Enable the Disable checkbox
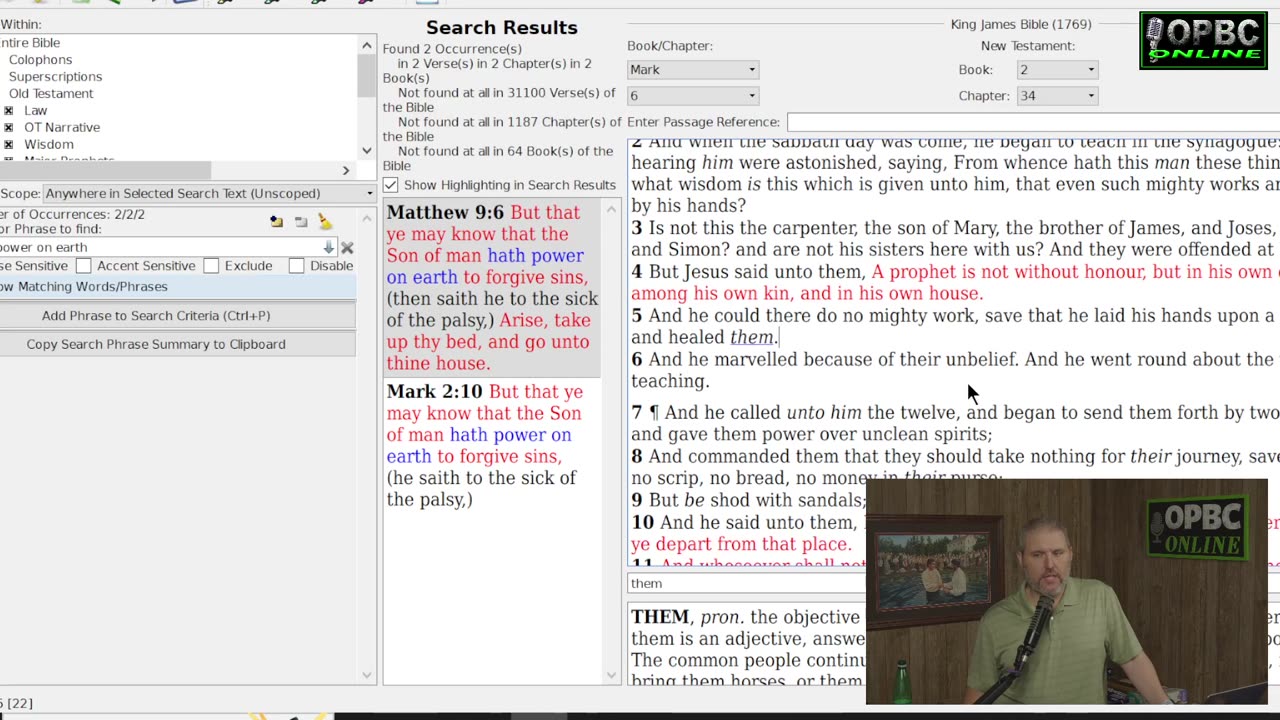Viewport: 1280px width, 720px height. pyautogui.click(x=296, y=266)
